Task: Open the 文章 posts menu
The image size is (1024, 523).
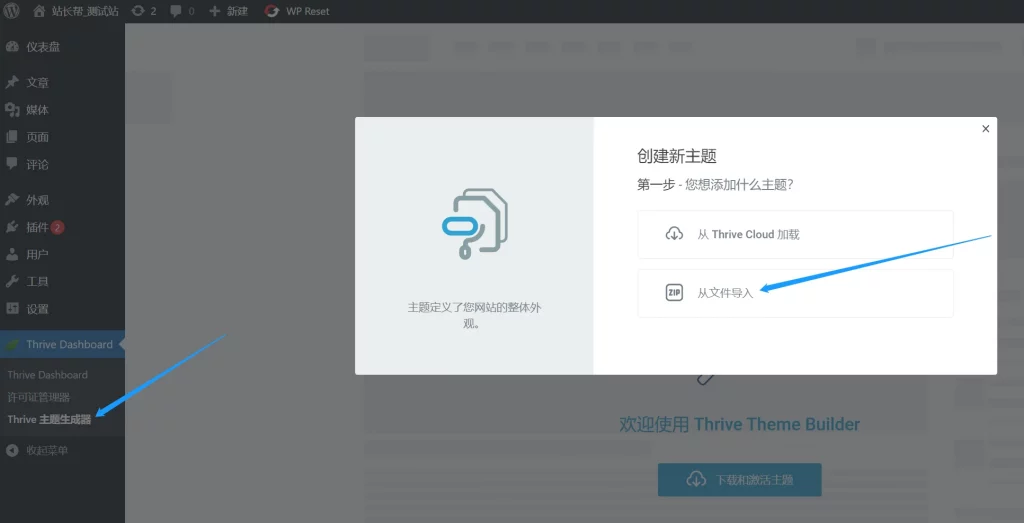Action: [x=37, y=83]
